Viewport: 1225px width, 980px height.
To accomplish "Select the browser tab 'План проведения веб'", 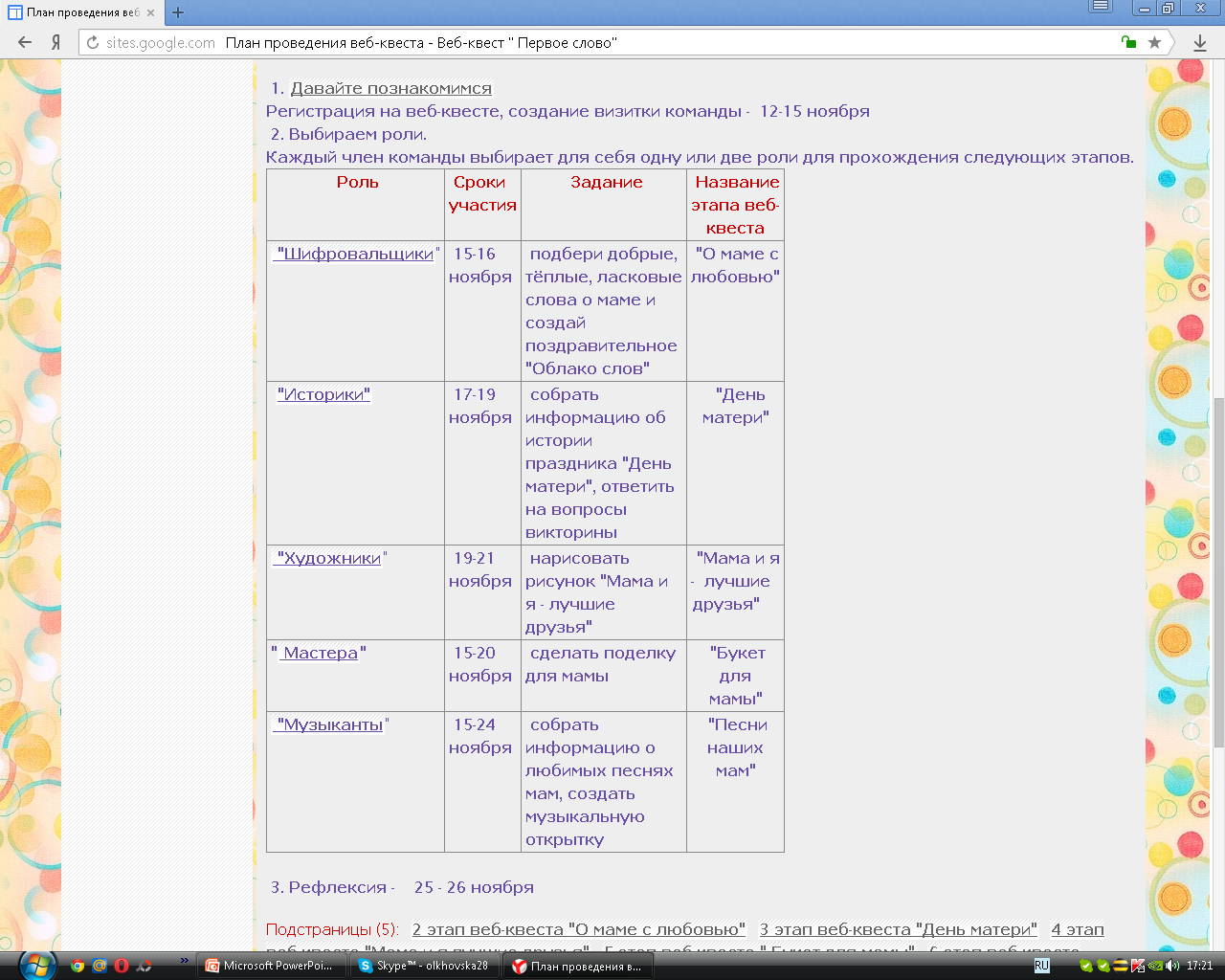I will [82, 12].
